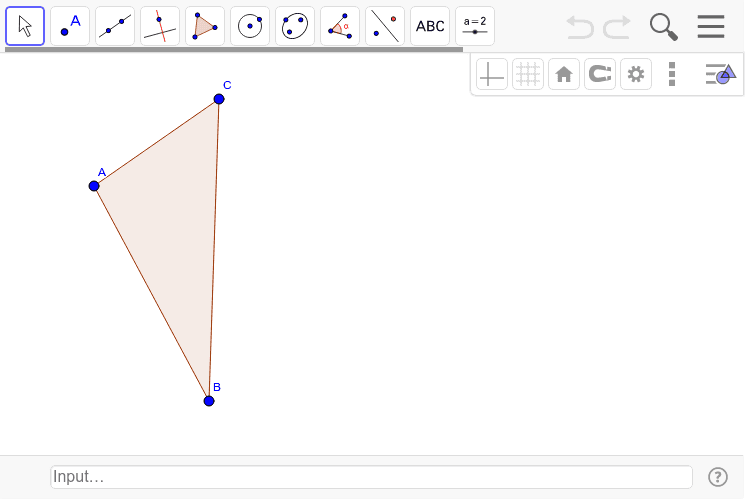Click the label of point C

click(227, 85)
